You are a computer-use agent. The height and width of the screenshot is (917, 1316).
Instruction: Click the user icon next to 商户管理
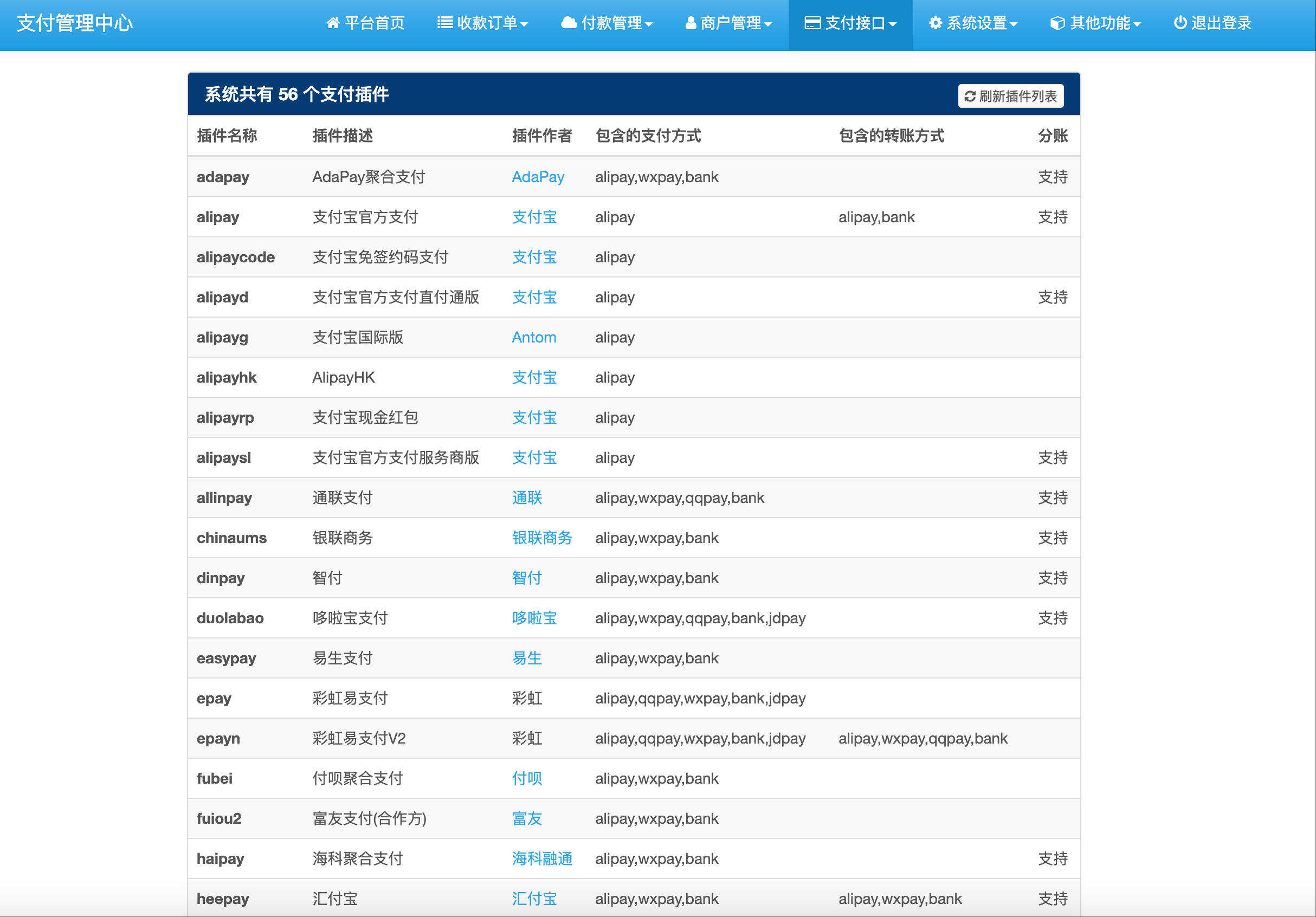[691, 23]
